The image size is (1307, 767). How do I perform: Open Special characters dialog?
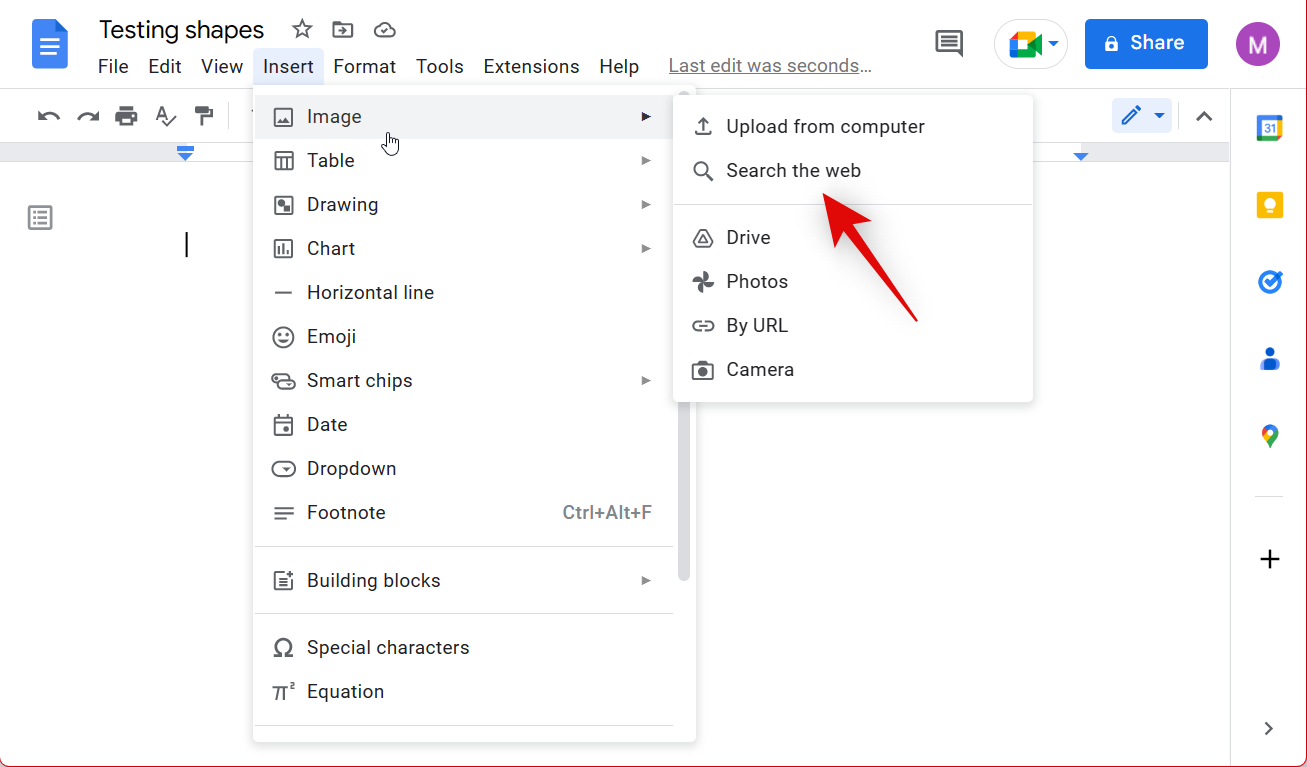pyautogui.click(x=464, y=648)
